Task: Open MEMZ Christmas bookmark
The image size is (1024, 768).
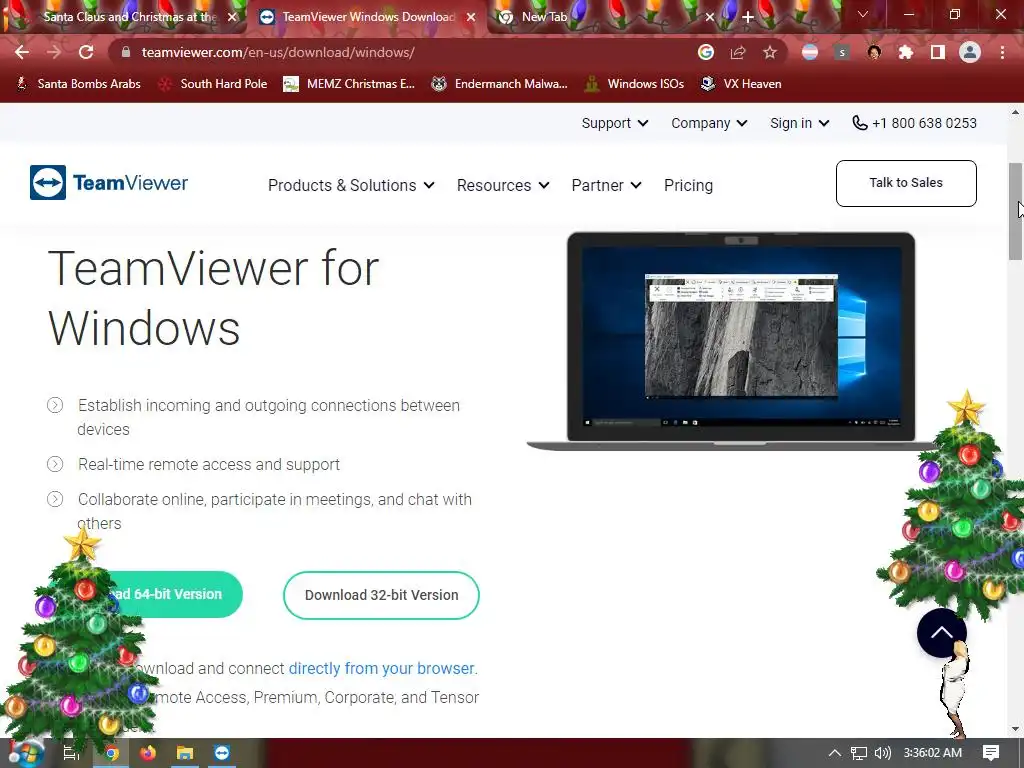Action: click(349, 84)
